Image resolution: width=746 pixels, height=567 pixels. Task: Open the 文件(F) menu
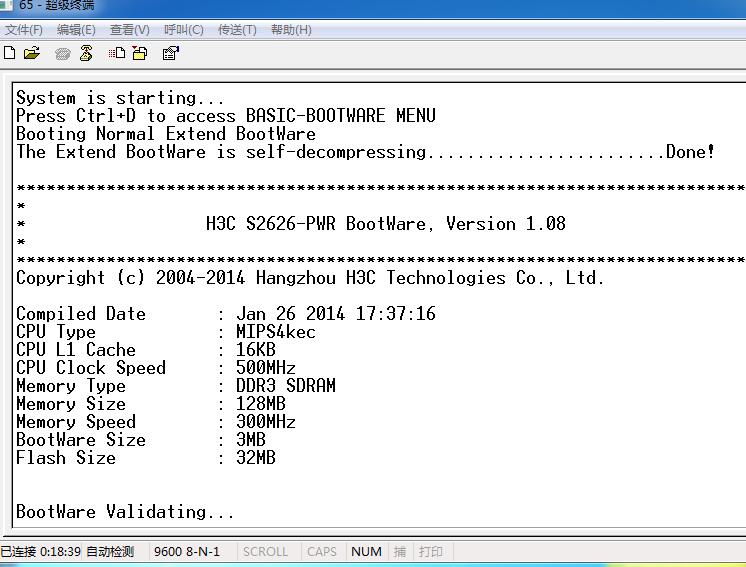[24, 30]
